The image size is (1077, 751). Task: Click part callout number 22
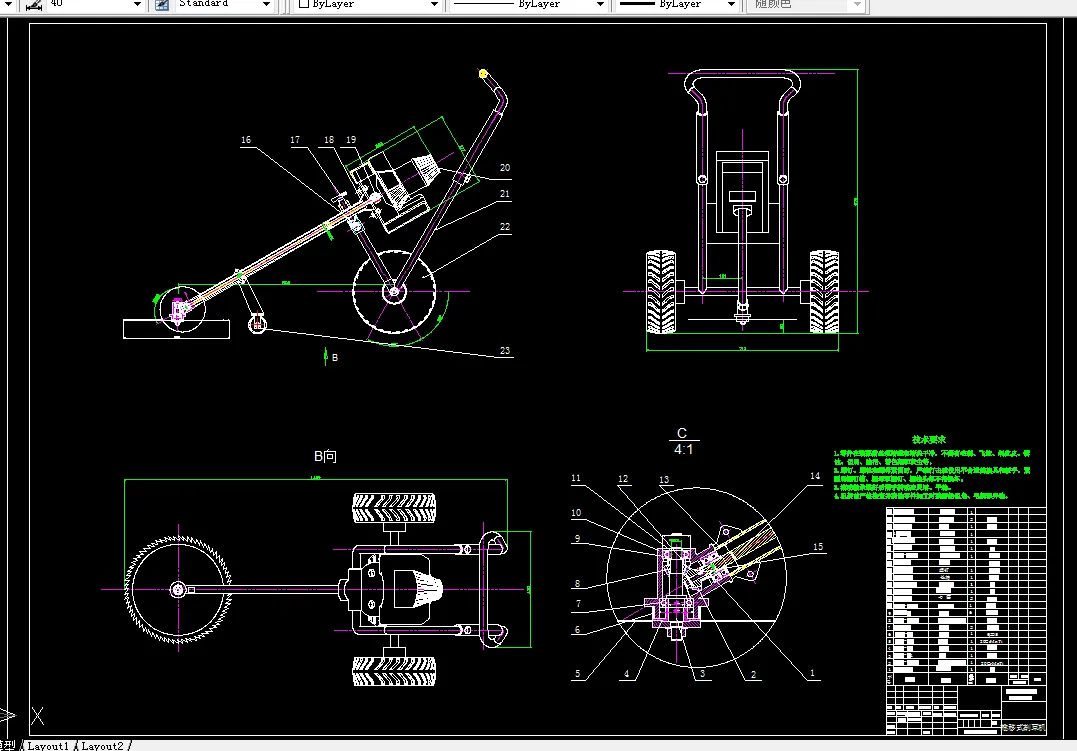pyautogui.click(x=505, y=226)
